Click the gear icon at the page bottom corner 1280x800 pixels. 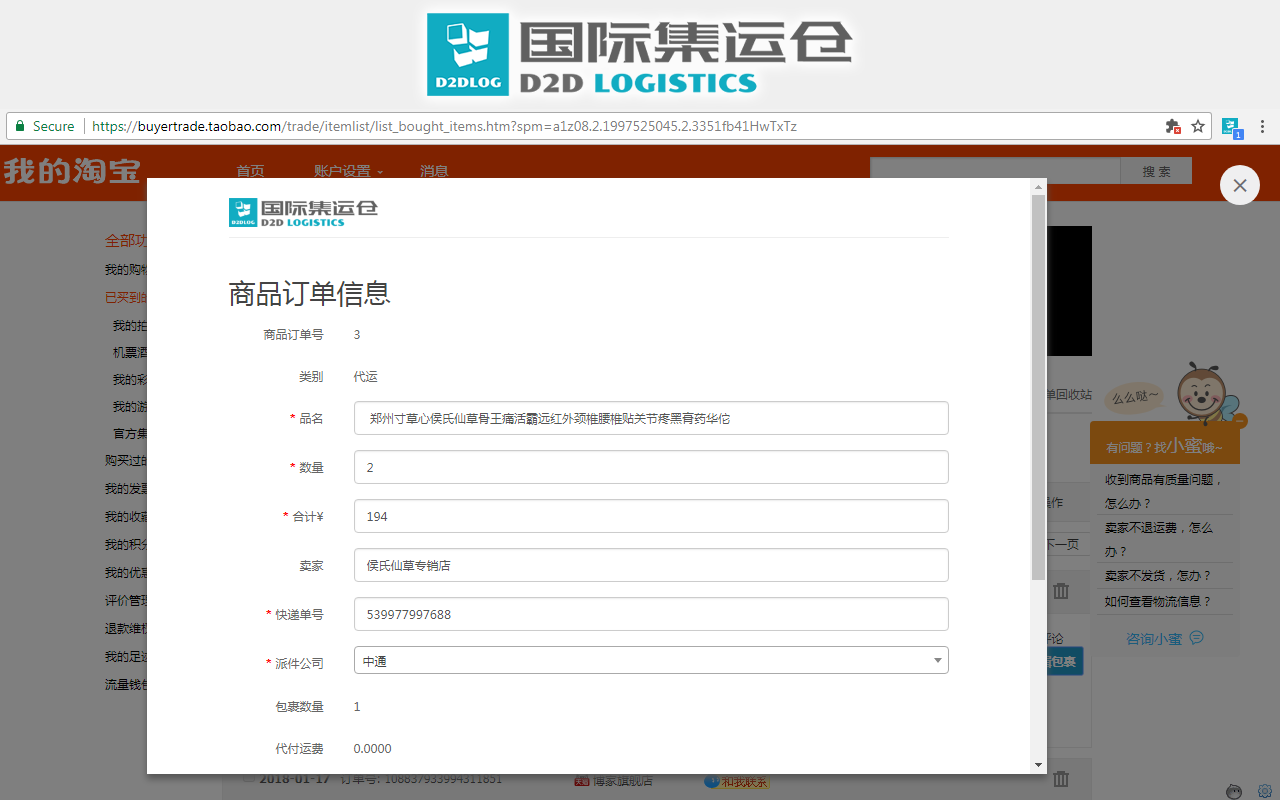[x=1265, y=790]
